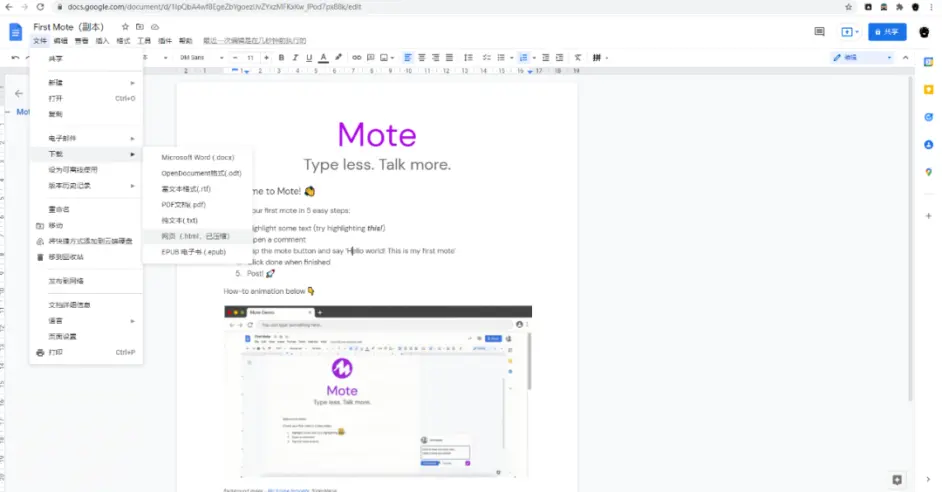Click the browser reload button
Image resolution: width=942 pixels, height=492 pixels.
40,7
